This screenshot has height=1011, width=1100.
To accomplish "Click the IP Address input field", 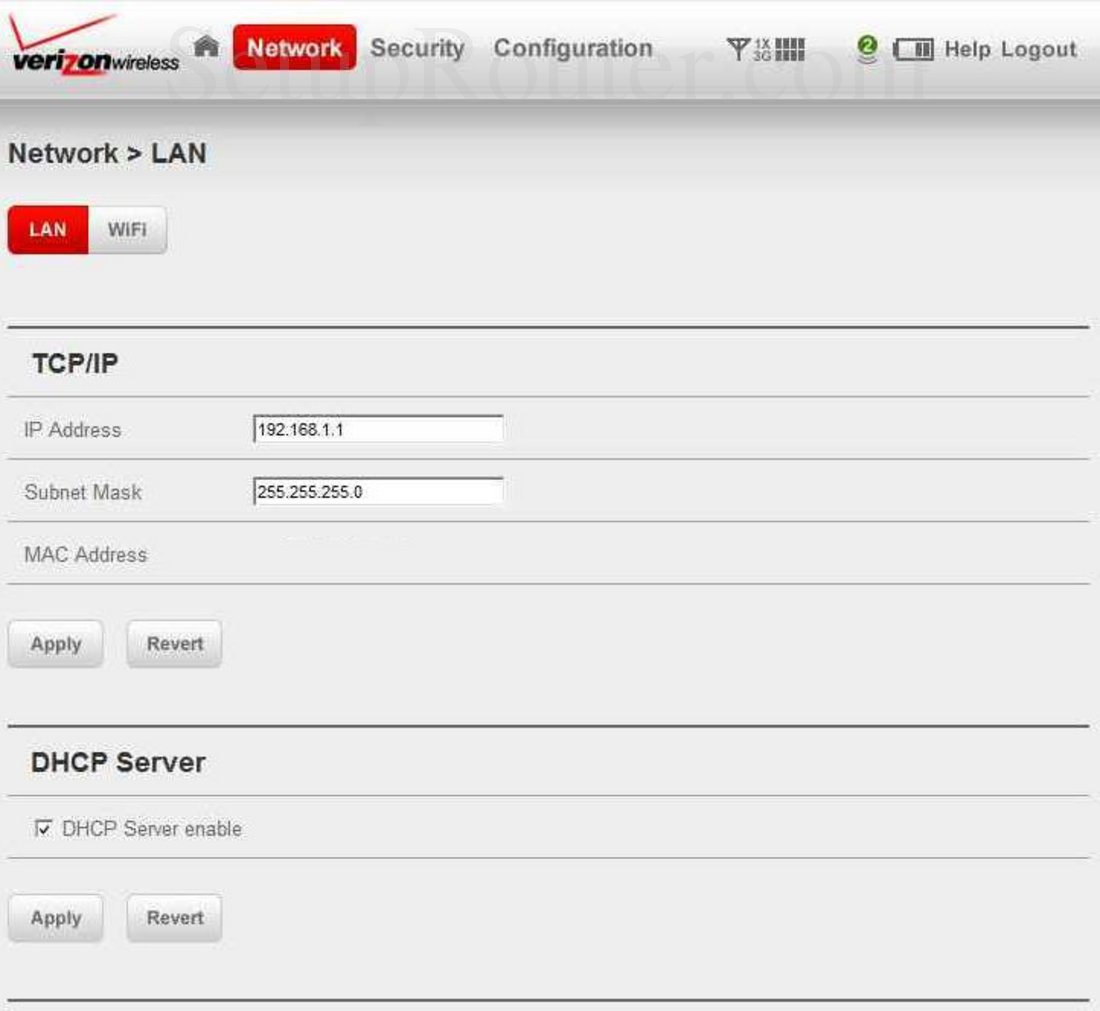I will click(378, 428).
